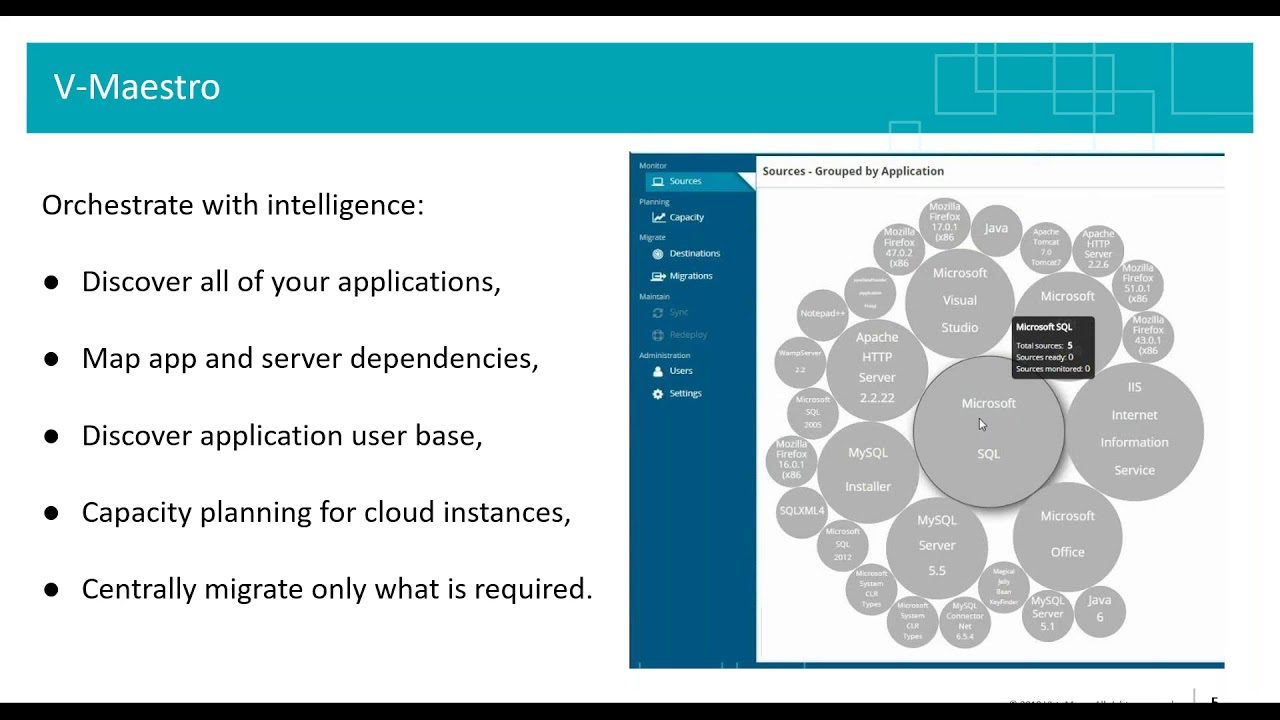The width and height of the screenshot is (1280, 720).
Task: Select the Apache Tomcat 7.0 bubble
Action: click(x=1046, y=248)
